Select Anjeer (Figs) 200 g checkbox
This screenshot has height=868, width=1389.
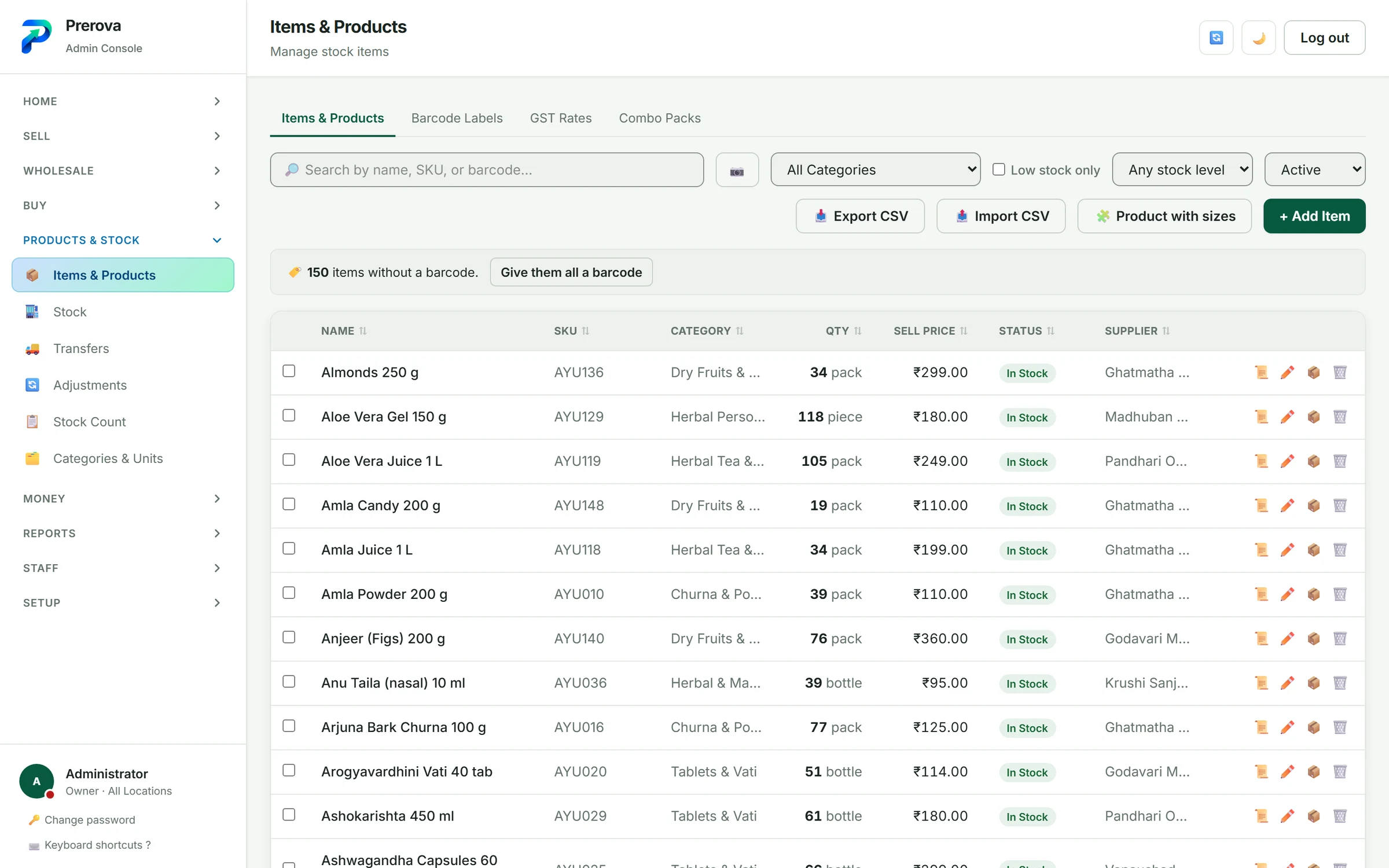289,637
